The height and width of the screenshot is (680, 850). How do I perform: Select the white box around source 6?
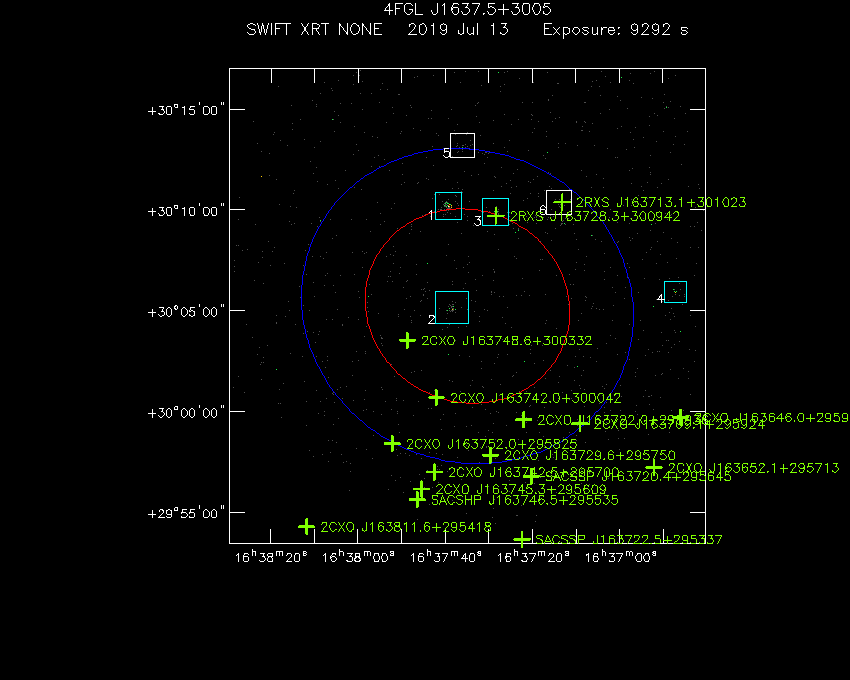[559, 202]
